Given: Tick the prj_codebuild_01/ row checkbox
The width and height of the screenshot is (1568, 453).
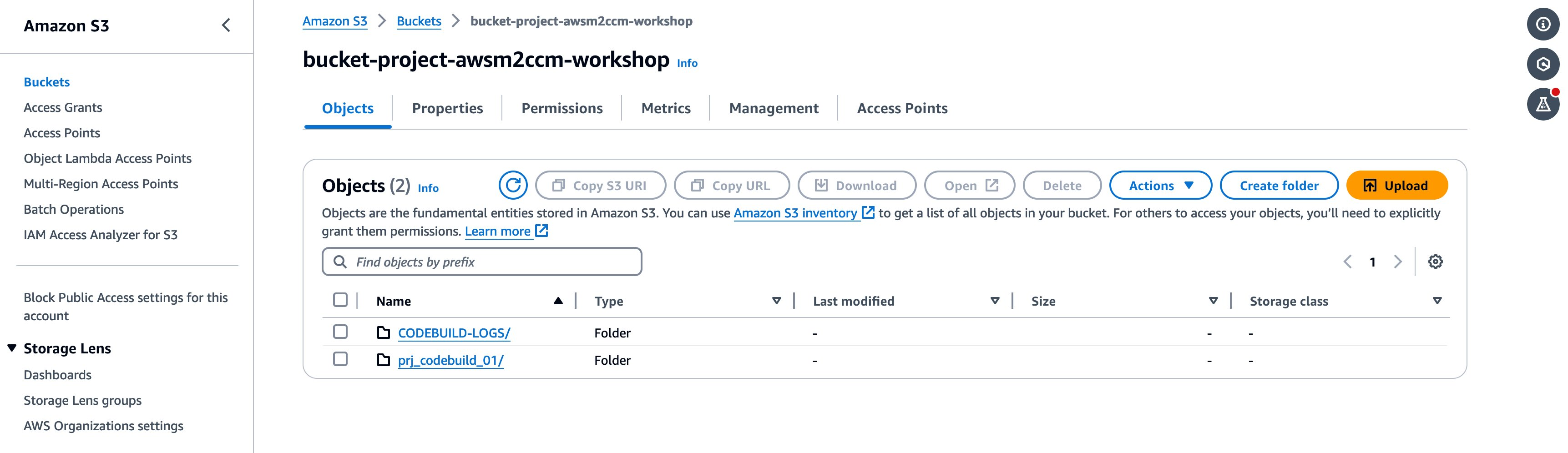Looking at the screenshot, I should 340,359.
